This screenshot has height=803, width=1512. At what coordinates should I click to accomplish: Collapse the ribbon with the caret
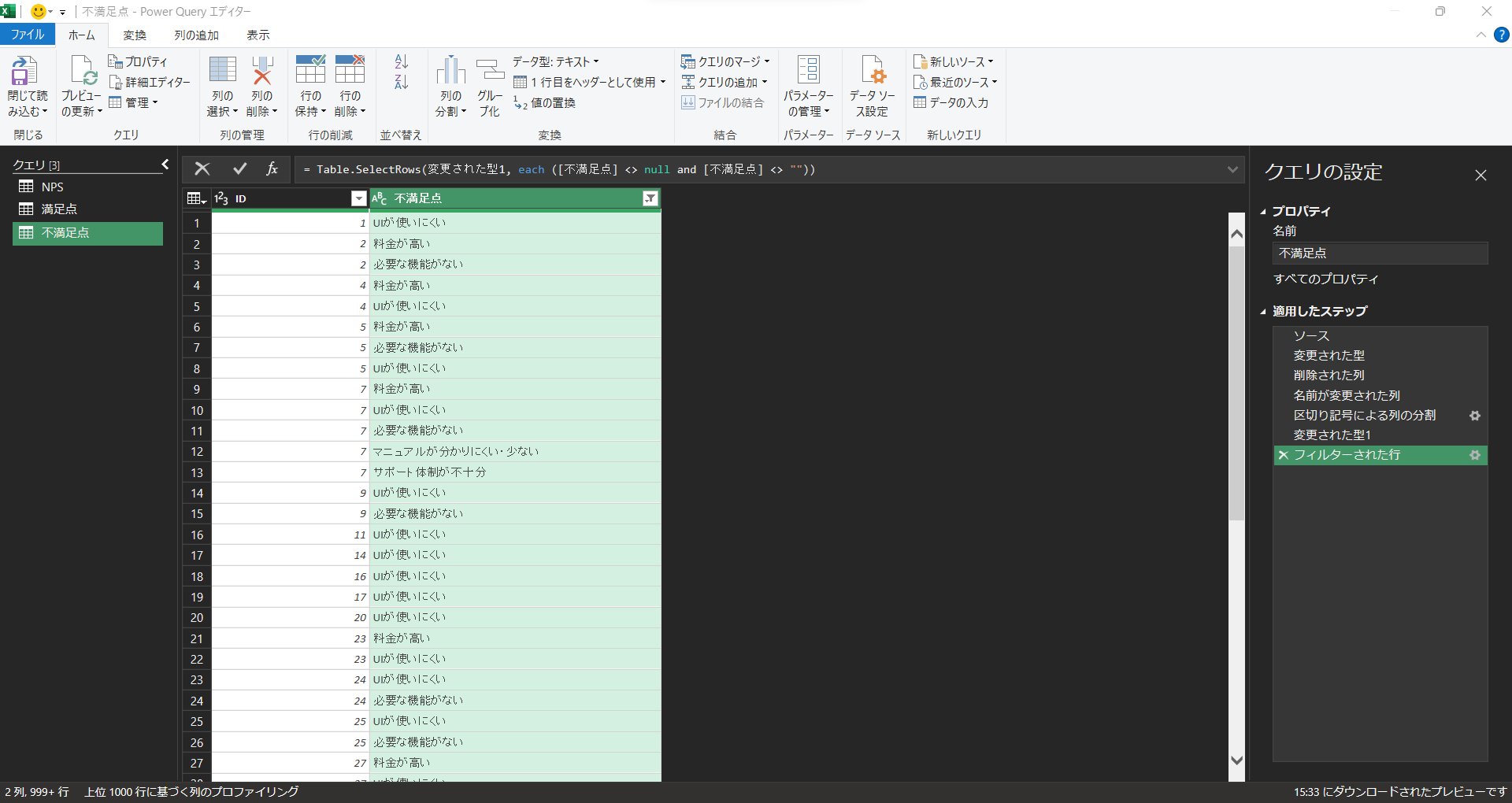[1480, 35]
